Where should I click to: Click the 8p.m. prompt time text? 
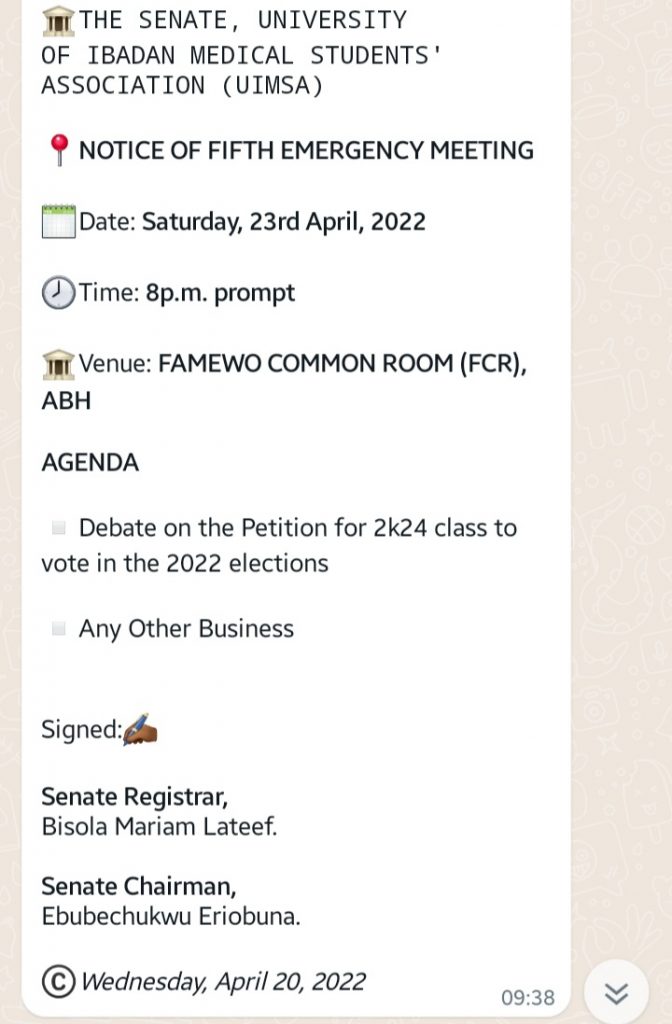(220, 293)
